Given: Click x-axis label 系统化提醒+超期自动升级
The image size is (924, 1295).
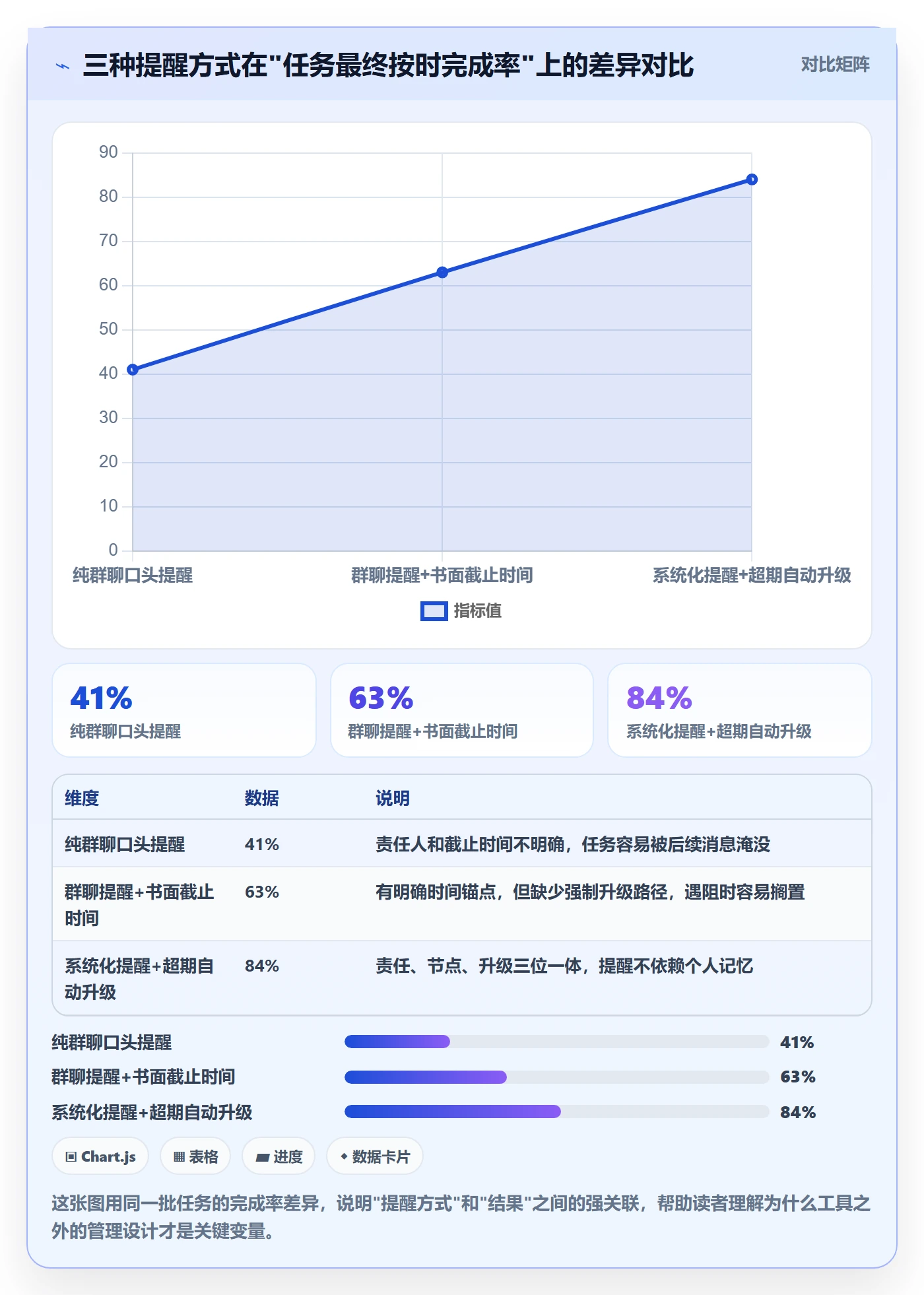Looking at the screenshot, I should click(x=752, y=576).
